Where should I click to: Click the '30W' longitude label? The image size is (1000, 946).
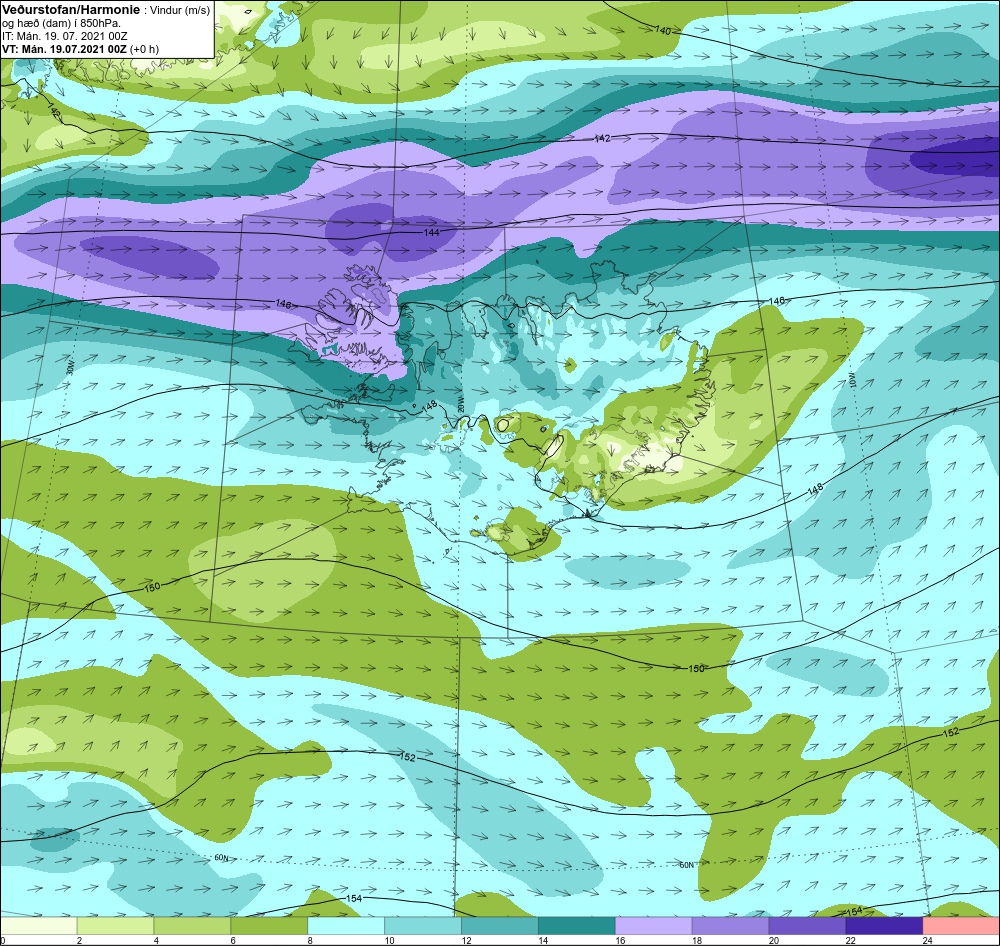tap(70, 368)
